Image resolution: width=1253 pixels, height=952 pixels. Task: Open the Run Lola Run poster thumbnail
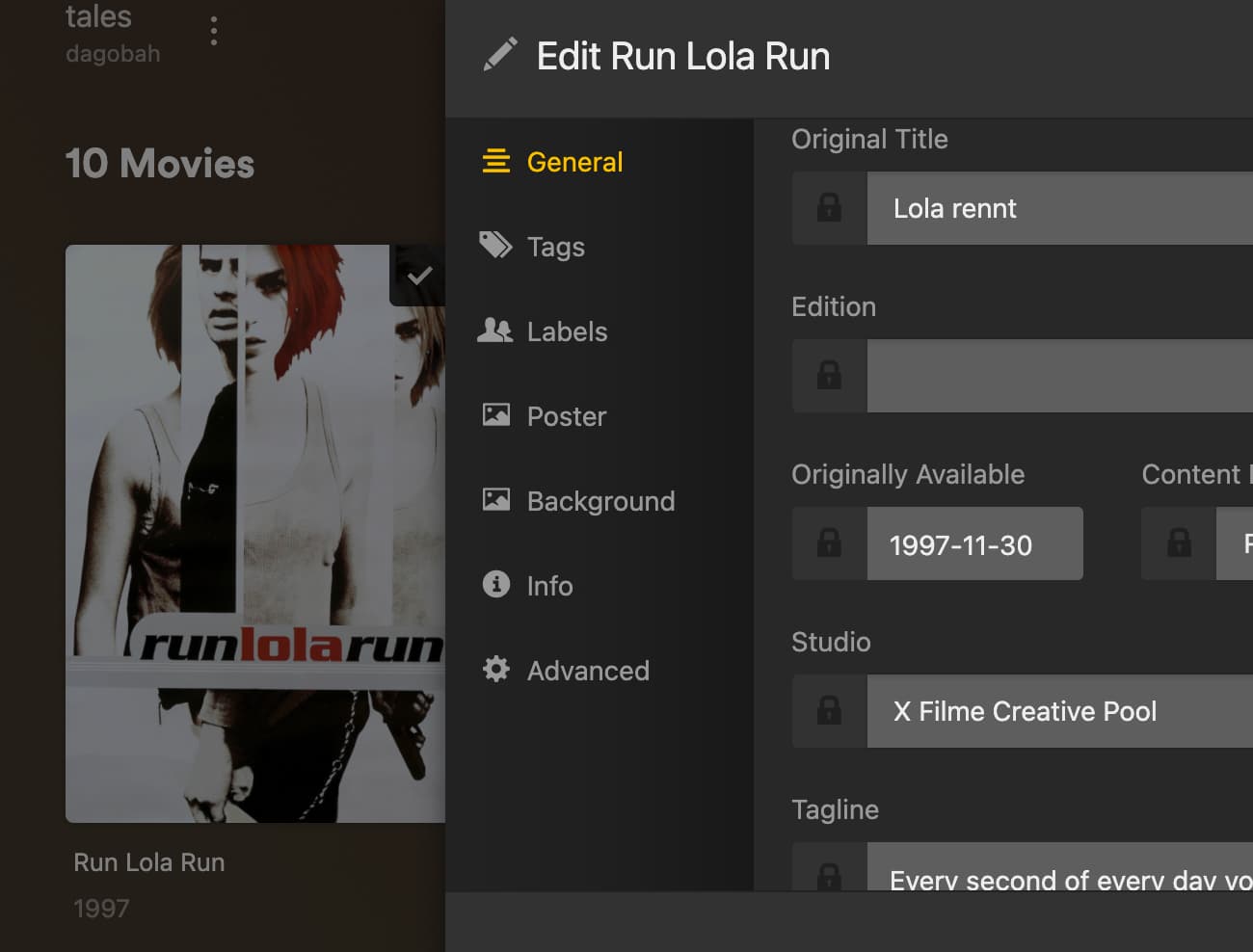[255, 534]
